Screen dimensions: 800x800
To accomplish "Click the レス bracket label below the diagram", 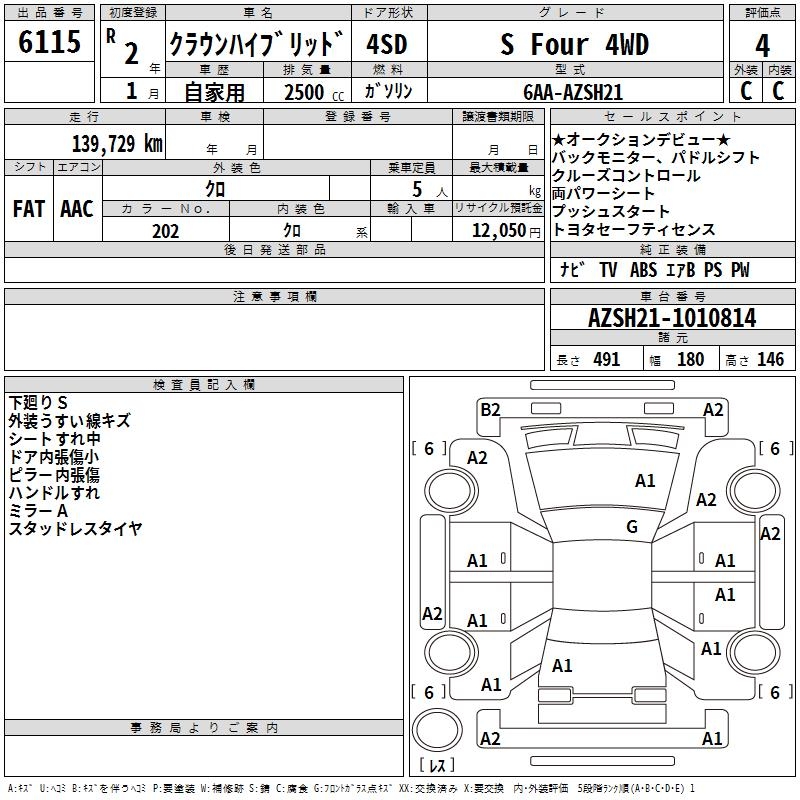I will [x=437, y=767].
